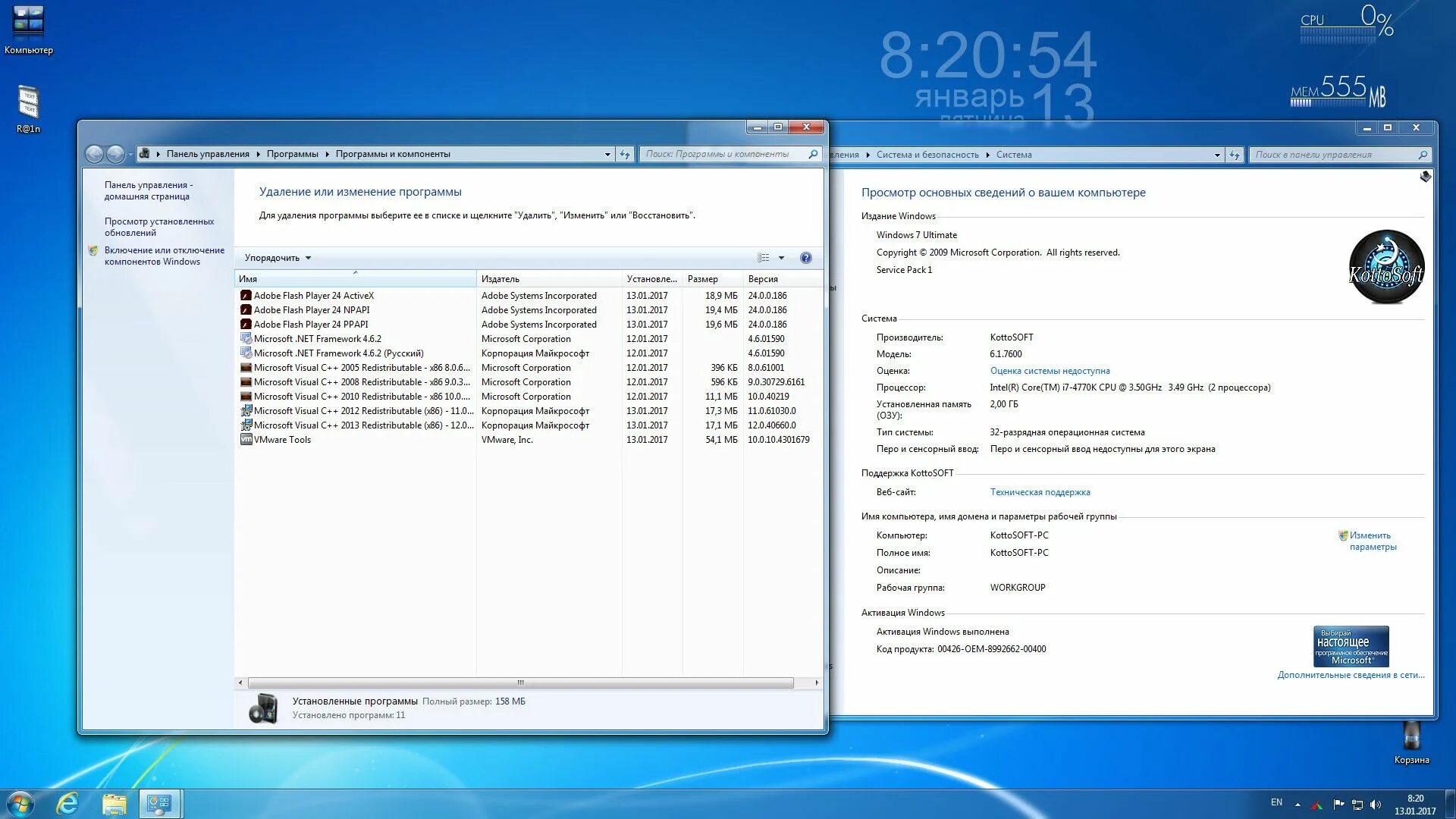Image resolution: width=1456 pixels, height=819 pixels.
Task: Open address bar history dropdown arrow
Action: click(607, 154)
